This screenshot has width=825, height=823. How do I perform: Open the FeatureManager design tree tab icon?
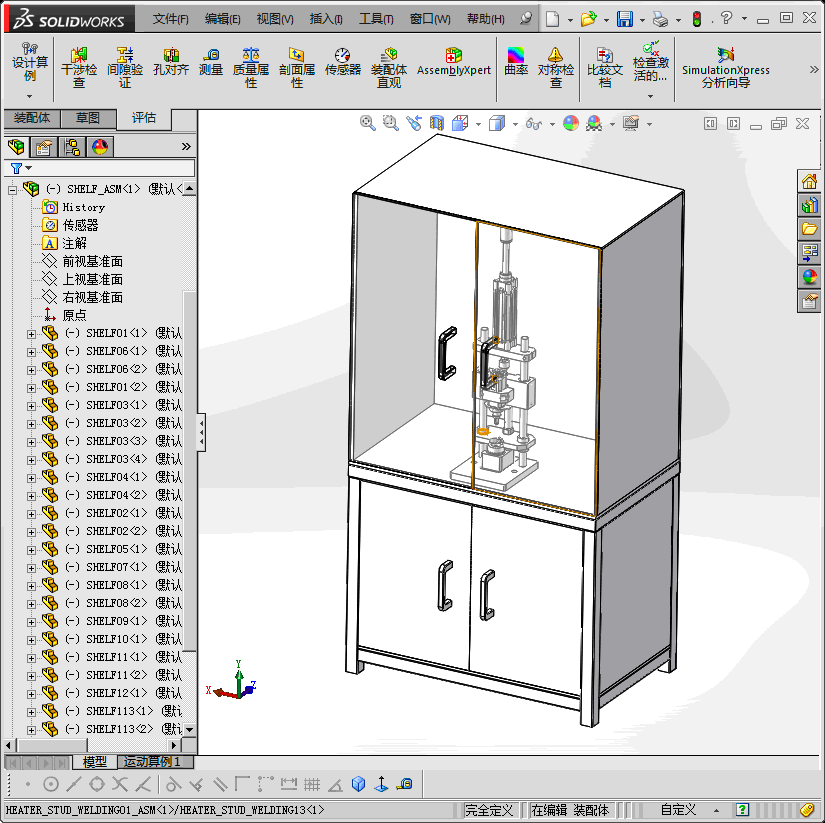point(16,147)
